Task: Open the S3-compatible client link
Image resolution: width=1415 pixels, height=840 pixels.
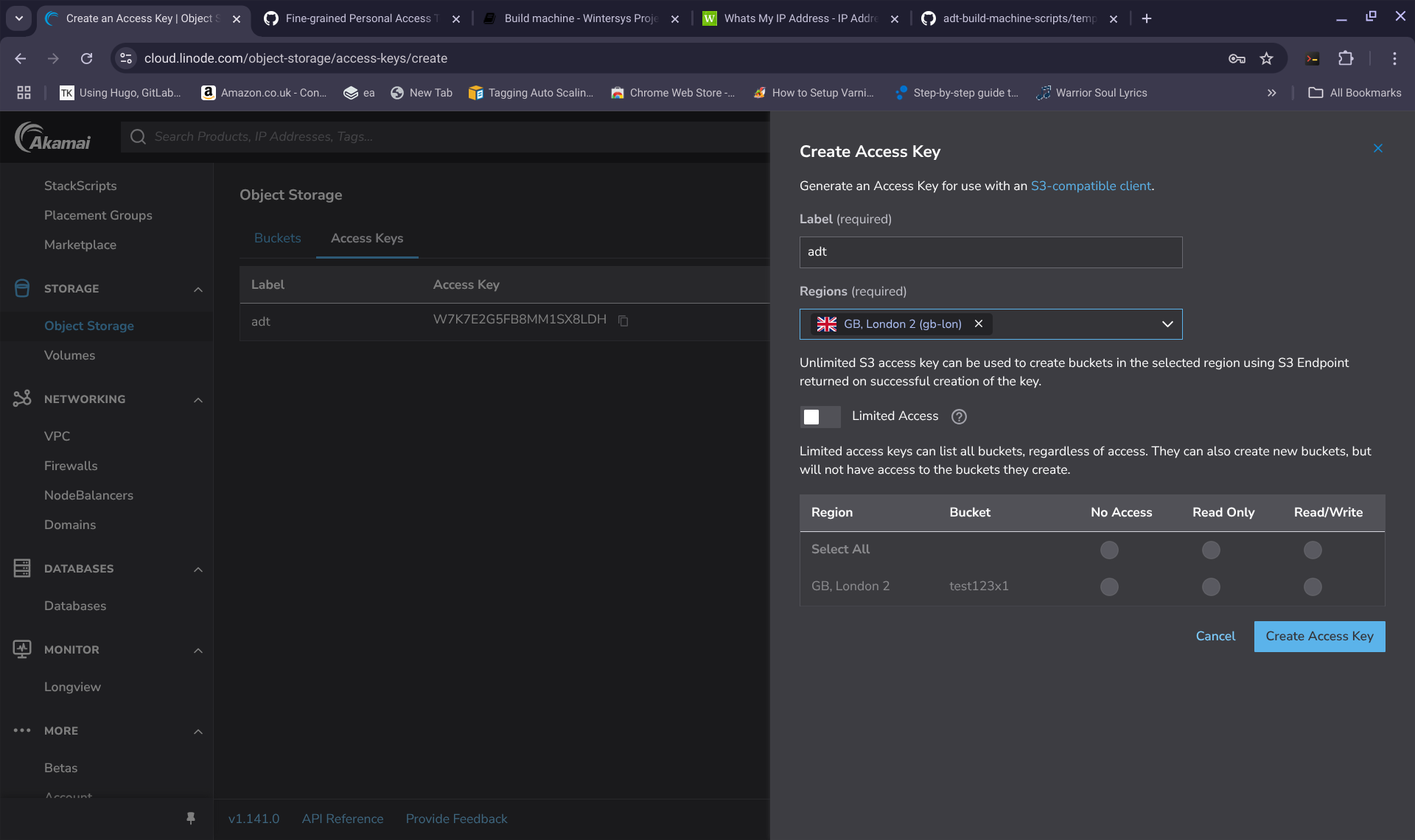Action: 1091,186
